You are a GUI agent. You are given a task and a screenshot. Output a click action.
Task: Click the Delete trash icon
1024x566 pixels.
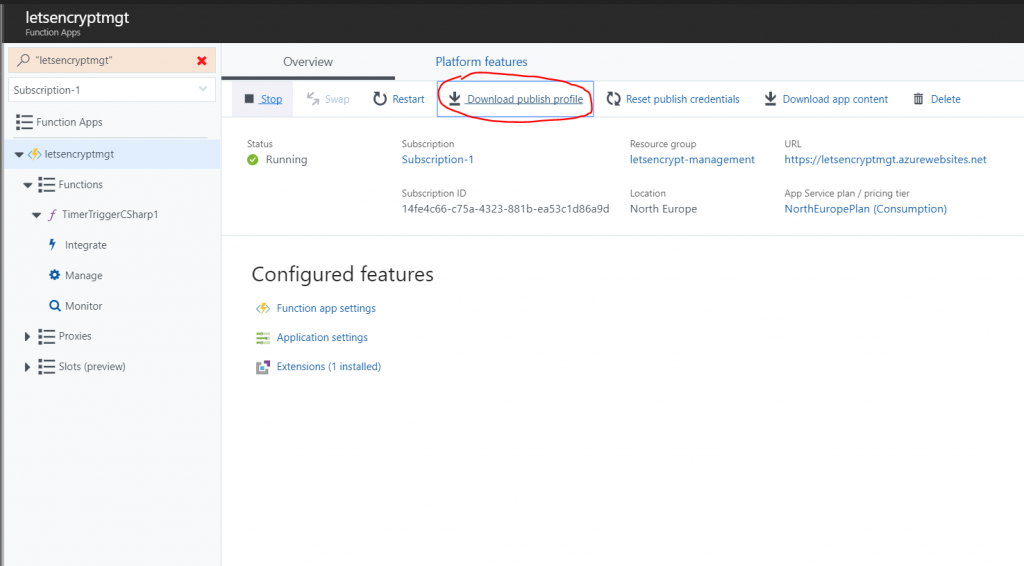coord(918,99)
